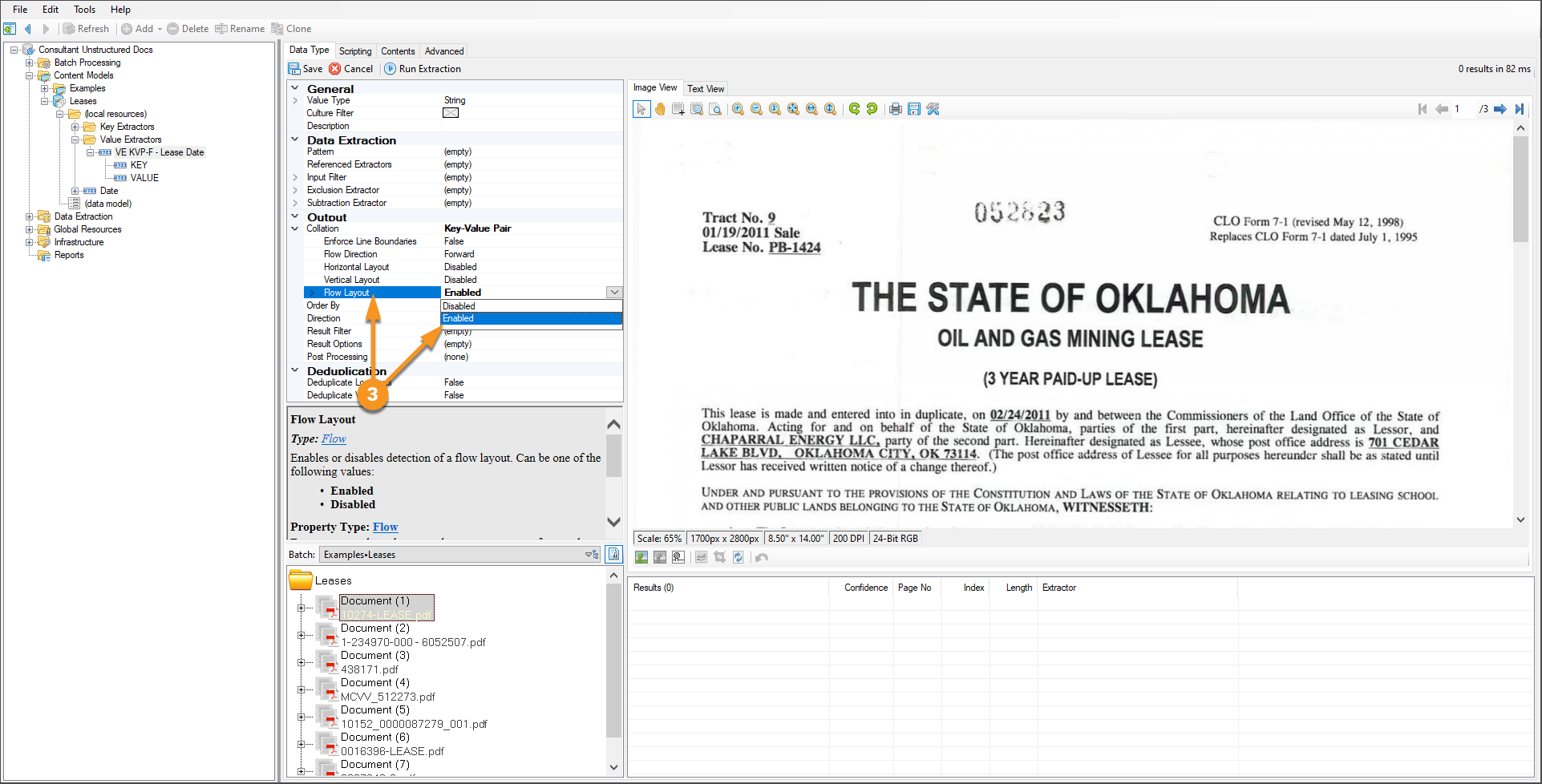Viewport: 1542px width, 784px height.
Task: Choose Disabled in the Flow Layout list
Action: point(532,306)
